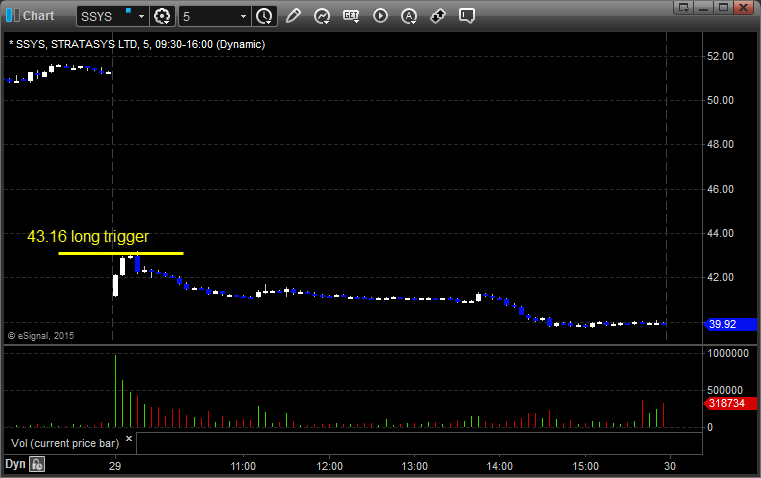Click the symbol link icon in toolbar
Viewport: 761px width, 478px height.
(438, 16)
